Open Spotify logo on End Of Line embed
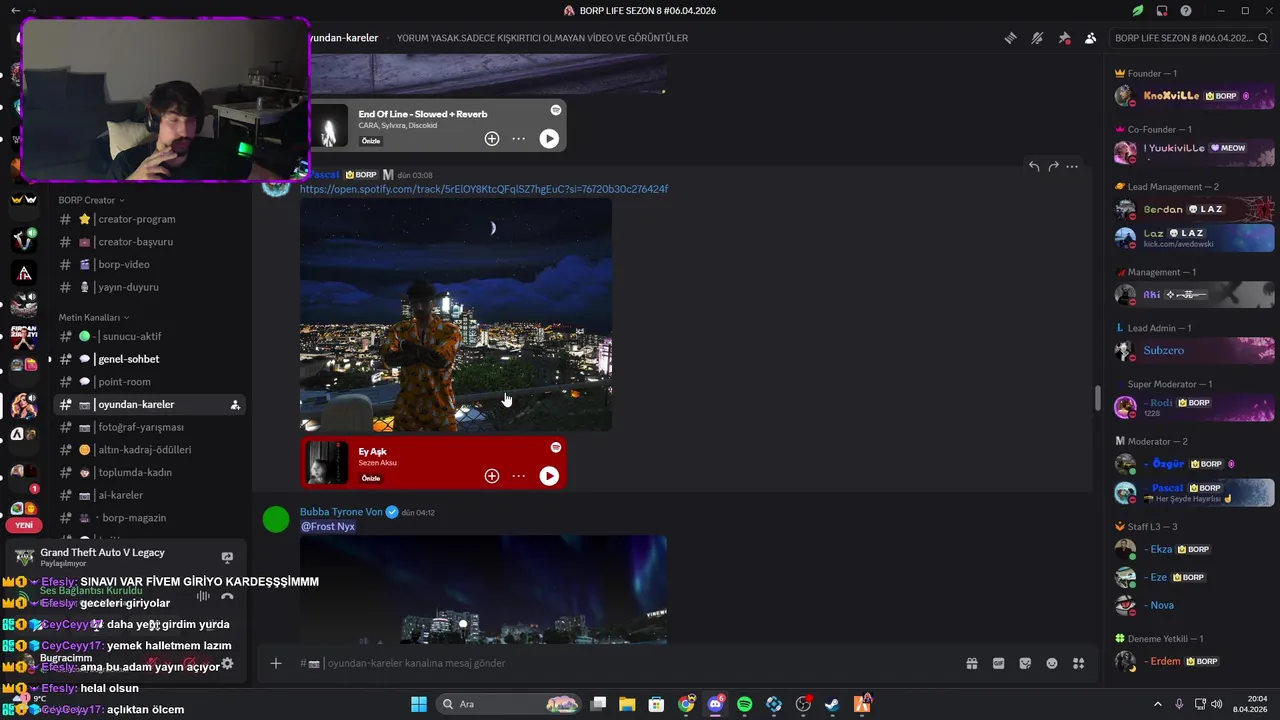Screen dimensions: 1280x720 pyautogui.click(x=556, y=110)
